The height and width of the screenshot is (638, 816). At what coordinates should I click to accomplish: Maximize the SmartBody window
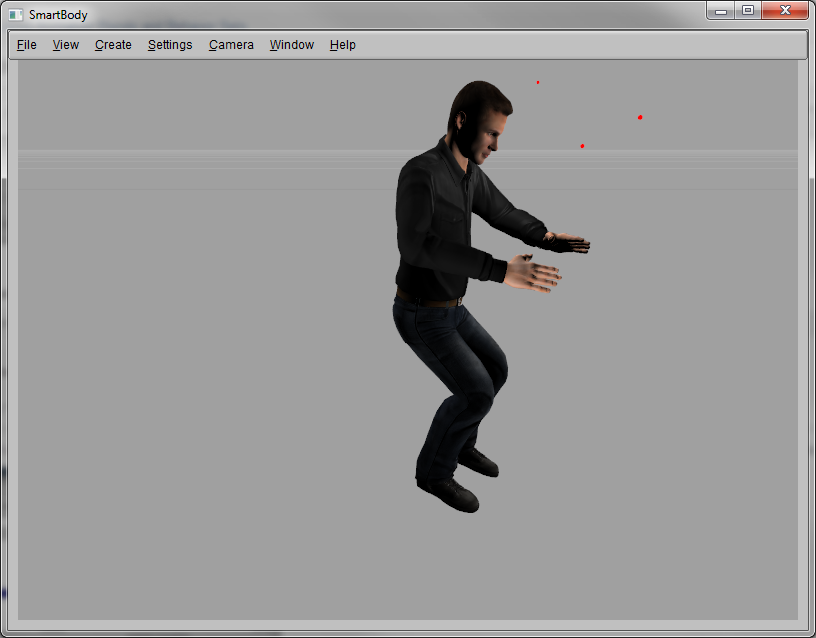(748, 10)
